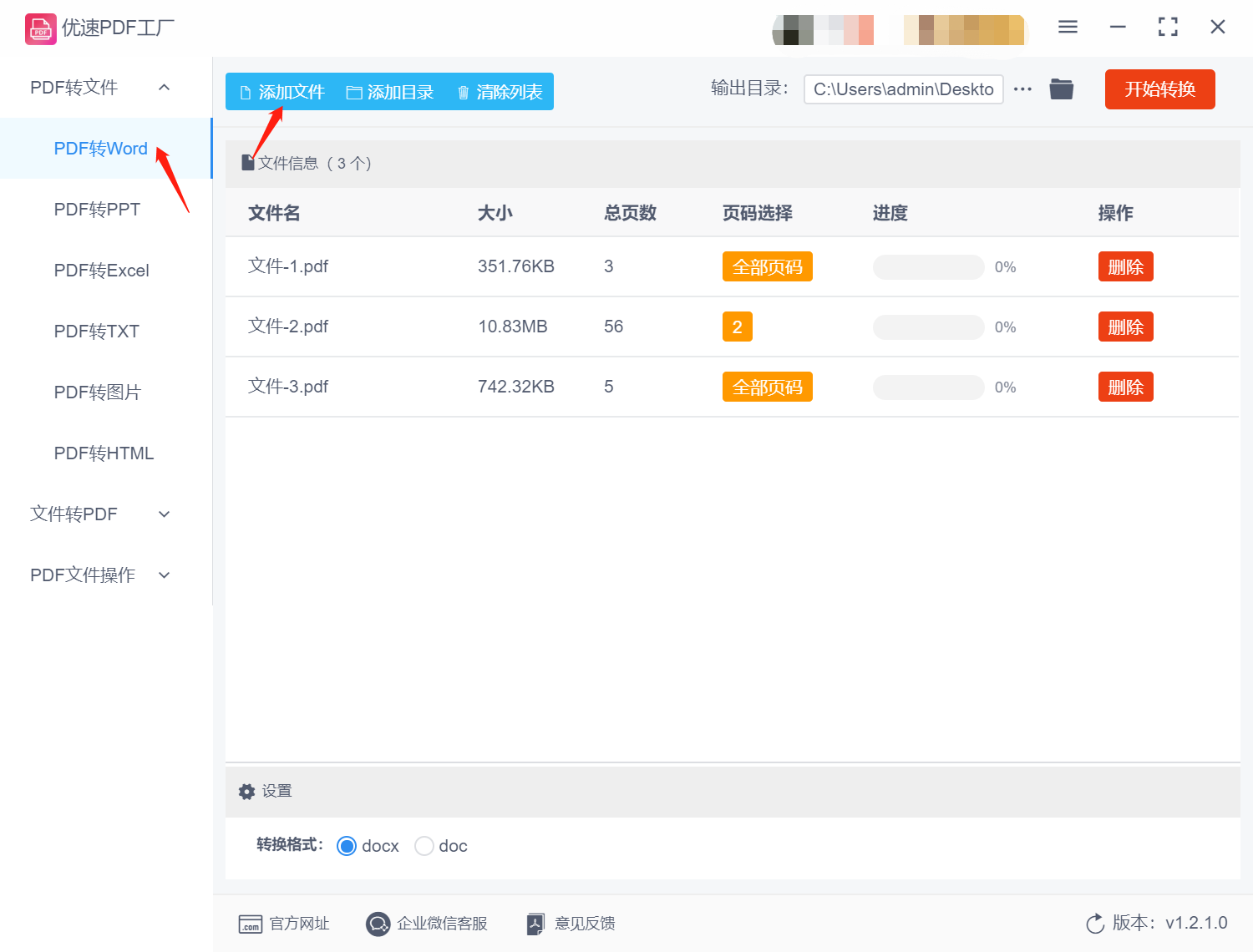Click the 页码选择 column header
1253x952 pixels.
click(757, 213)
